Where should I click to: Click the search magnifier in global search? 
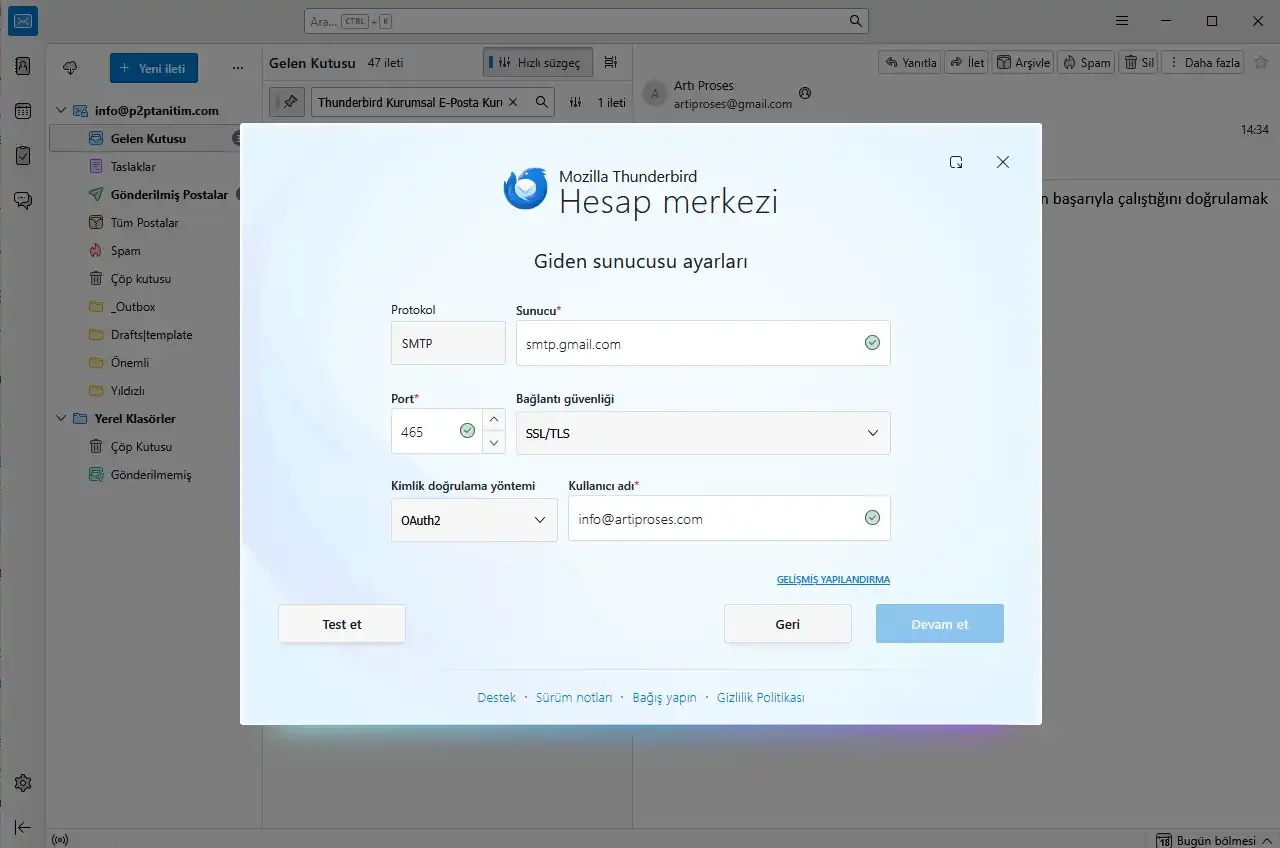point(856,21)
